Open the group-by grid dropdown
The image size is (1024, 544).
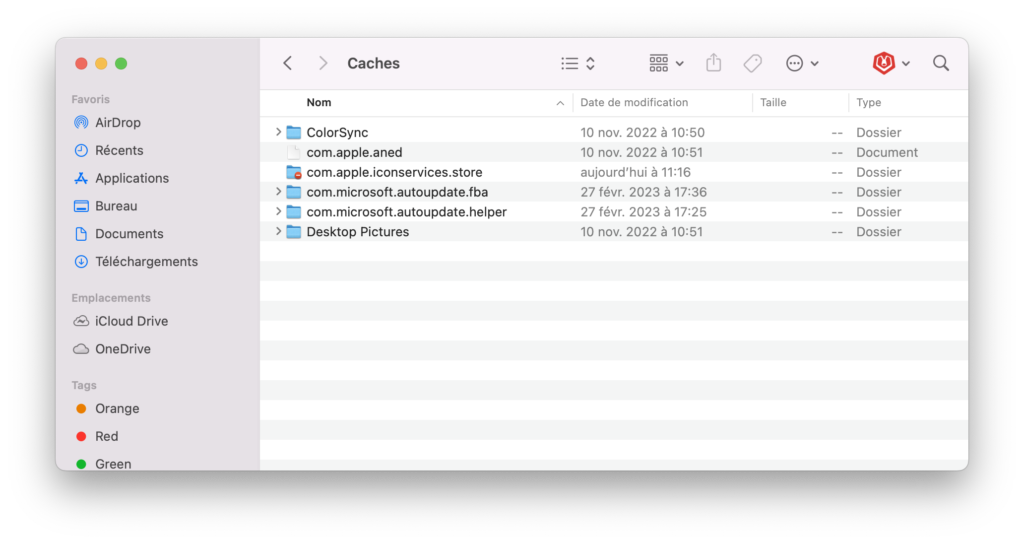[666, 63]
